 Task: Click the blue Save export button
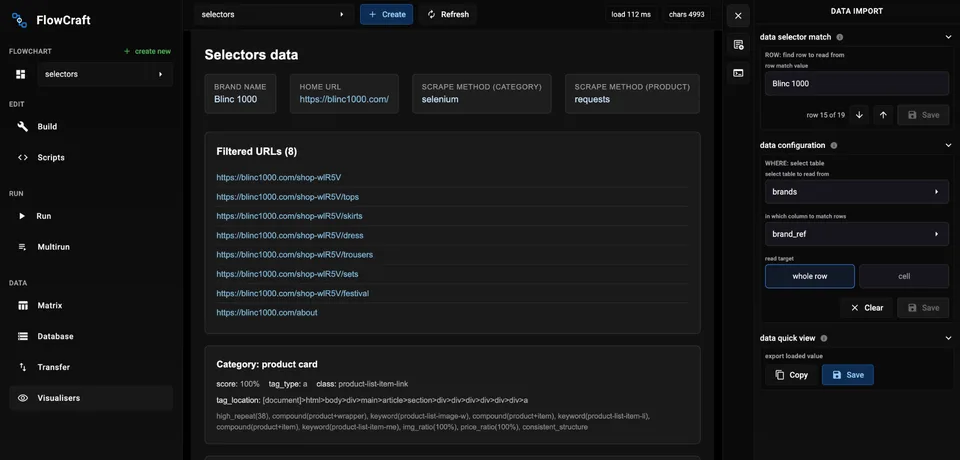pyautogui.click(x=848, y=375)
